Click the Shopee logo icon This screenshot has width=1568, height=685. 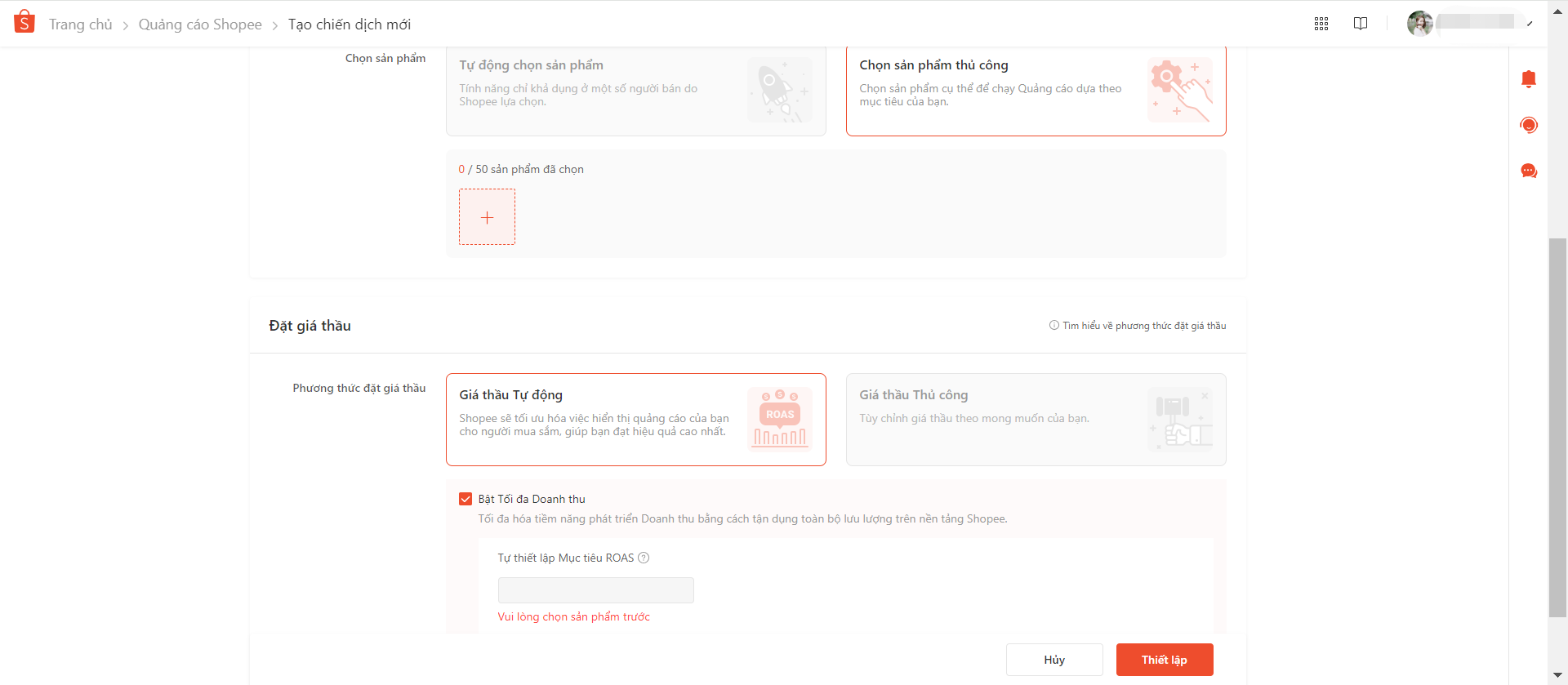point(24,22)
